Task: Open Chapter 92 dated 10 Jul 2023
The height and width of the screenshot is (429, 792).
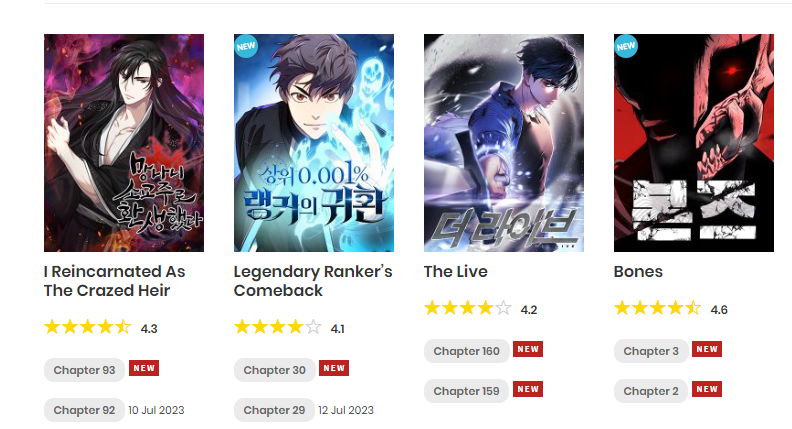Action: (x=84, y=410)
